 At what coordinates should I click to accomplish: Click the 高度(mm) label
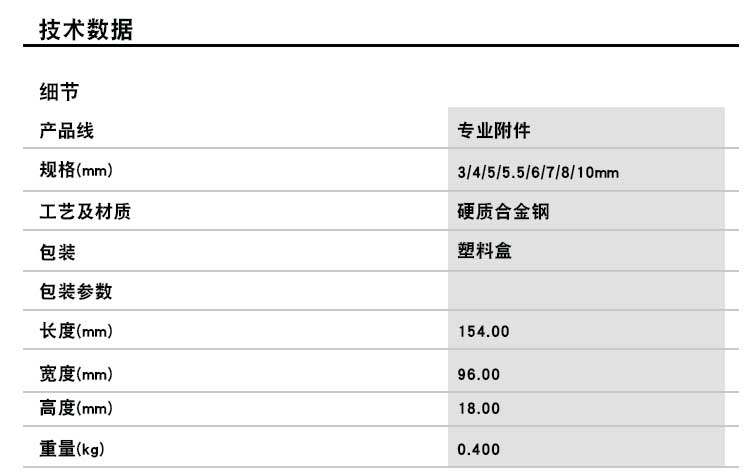tap(76, 408)
